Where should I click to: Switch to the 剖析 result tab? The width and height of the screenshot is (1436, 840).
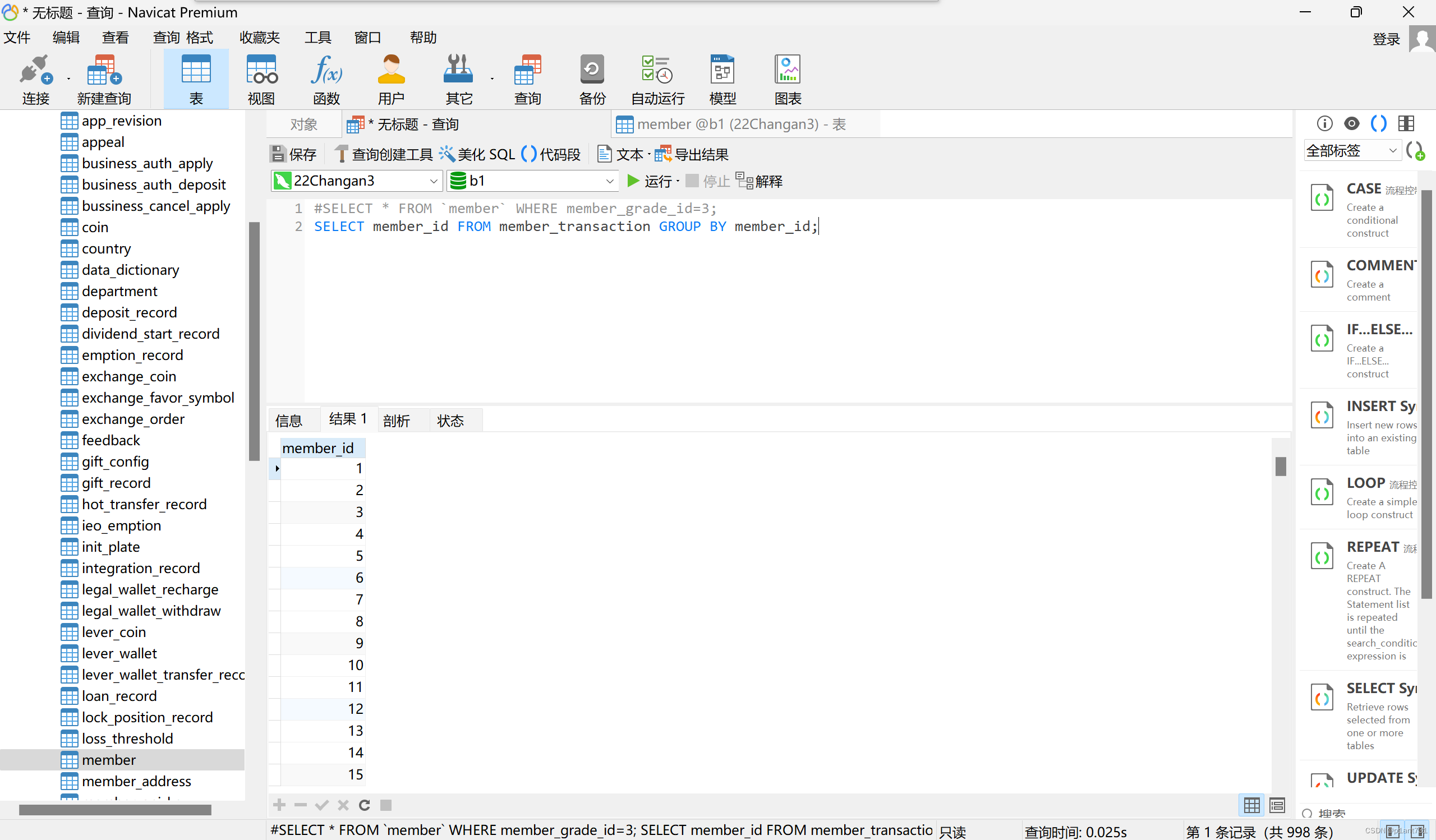pyautogui.click(x=397, y=421)
